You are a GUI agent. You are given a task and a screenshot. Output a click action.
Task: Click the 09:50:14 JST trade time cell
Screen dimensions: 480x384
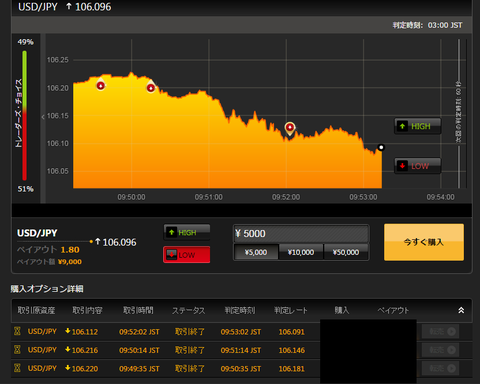pyautogui.click(x=139, y=350)
